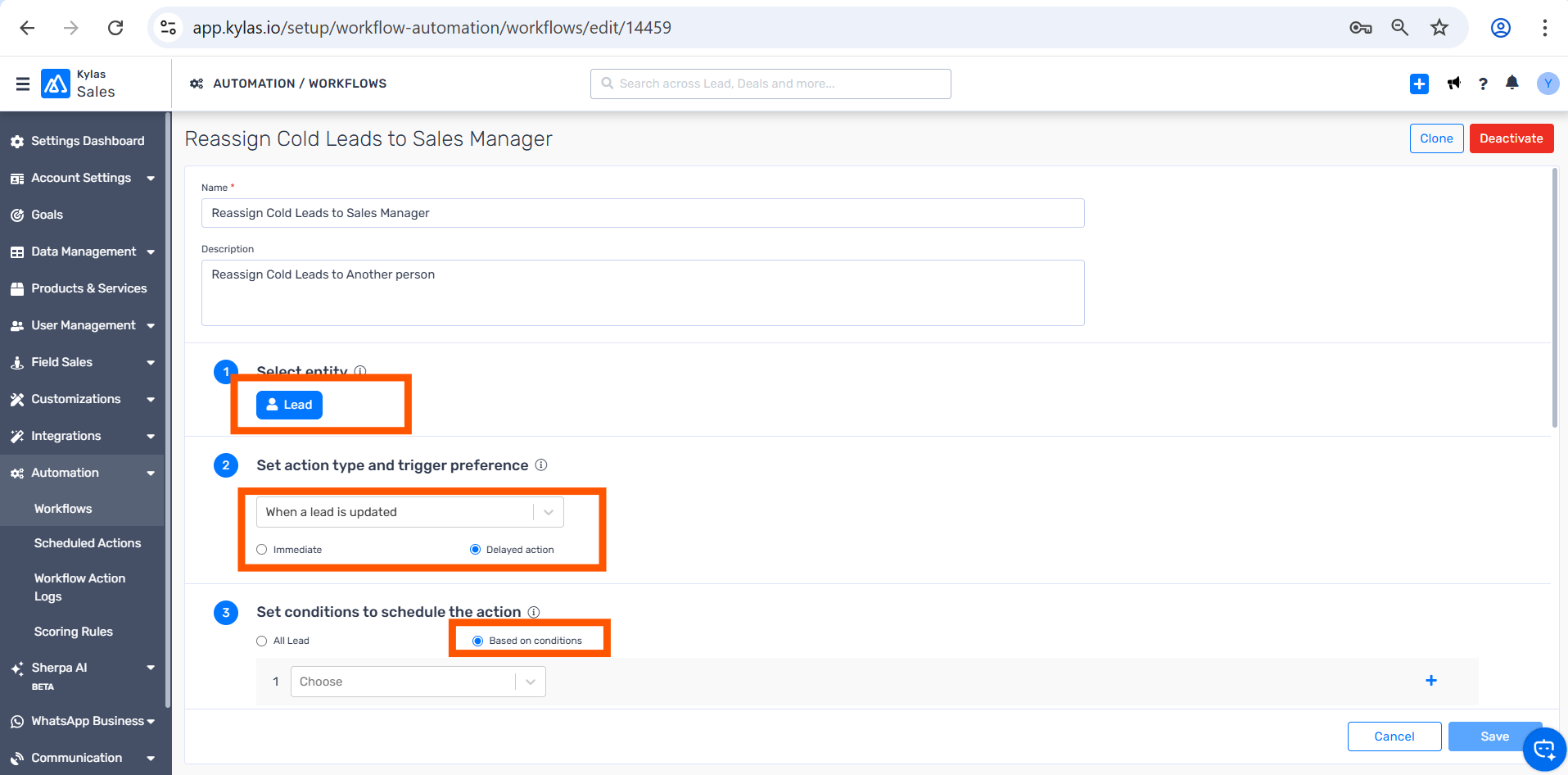Viewport: 1568px width, 775px height.
Task: Click the Deactivate button
Action: 1511,138
